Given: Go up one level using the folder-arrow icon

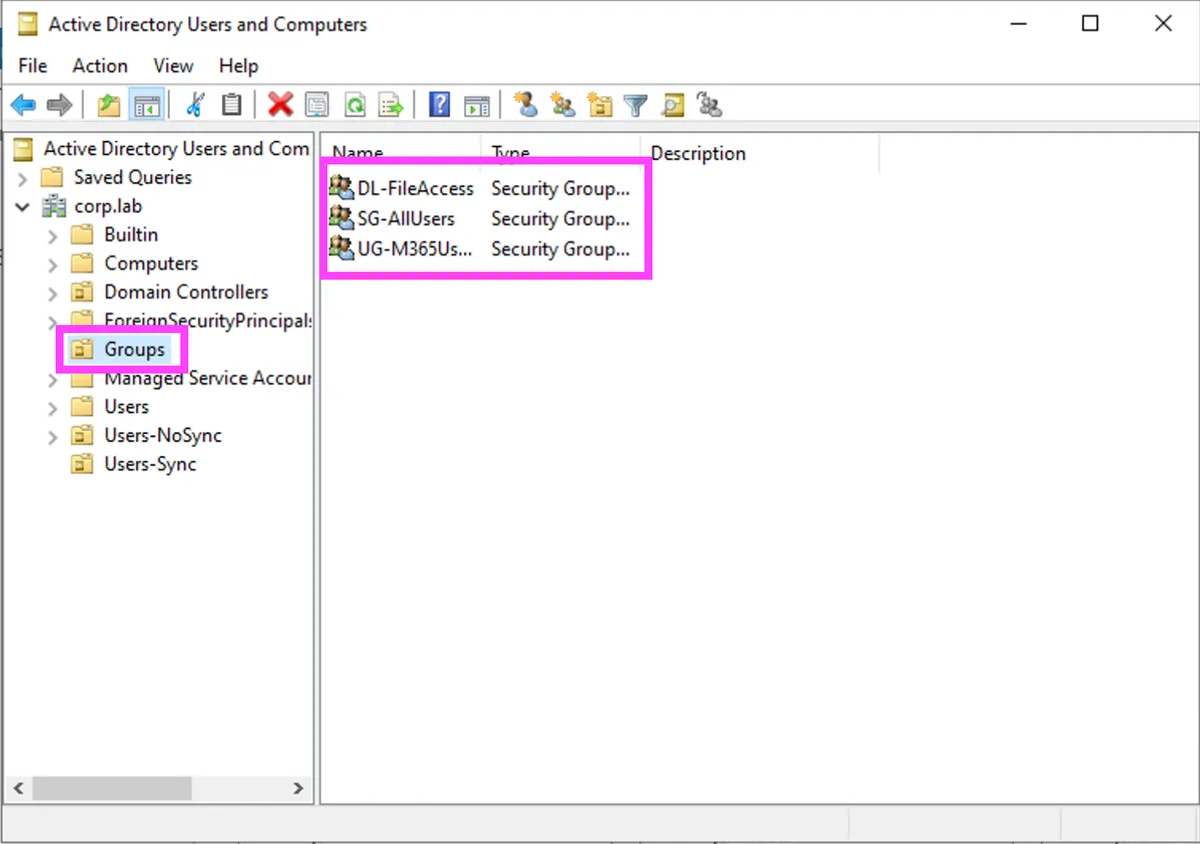Looking at the screenshot, I should [x=108, y=105].
